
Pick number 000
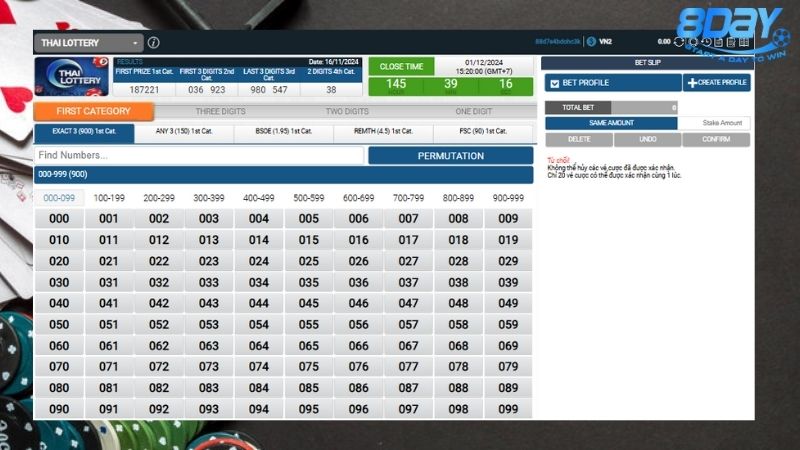click(59, 219)
